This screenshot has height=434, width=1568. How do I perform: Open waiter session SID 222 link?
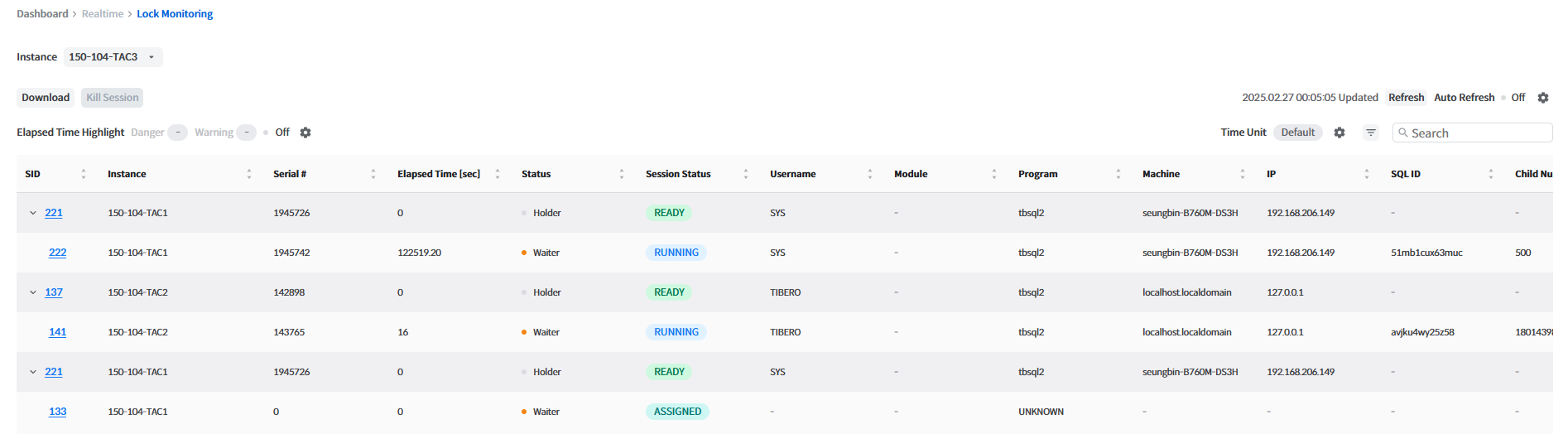click(57, 253)
